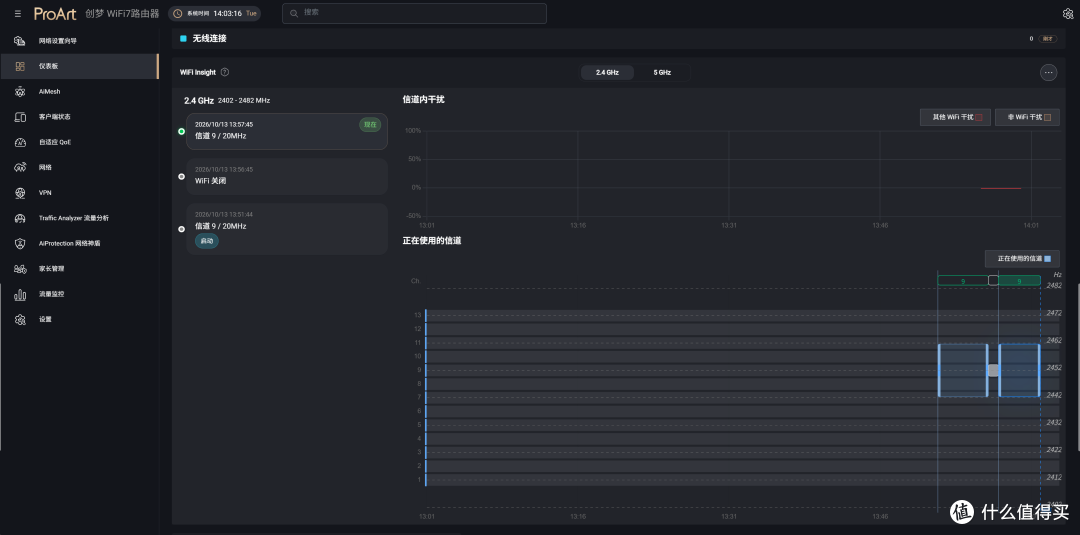Open the top-right settings gear
The width and height of the screenshot is (1080, 535).
[x=1068, y=14]
